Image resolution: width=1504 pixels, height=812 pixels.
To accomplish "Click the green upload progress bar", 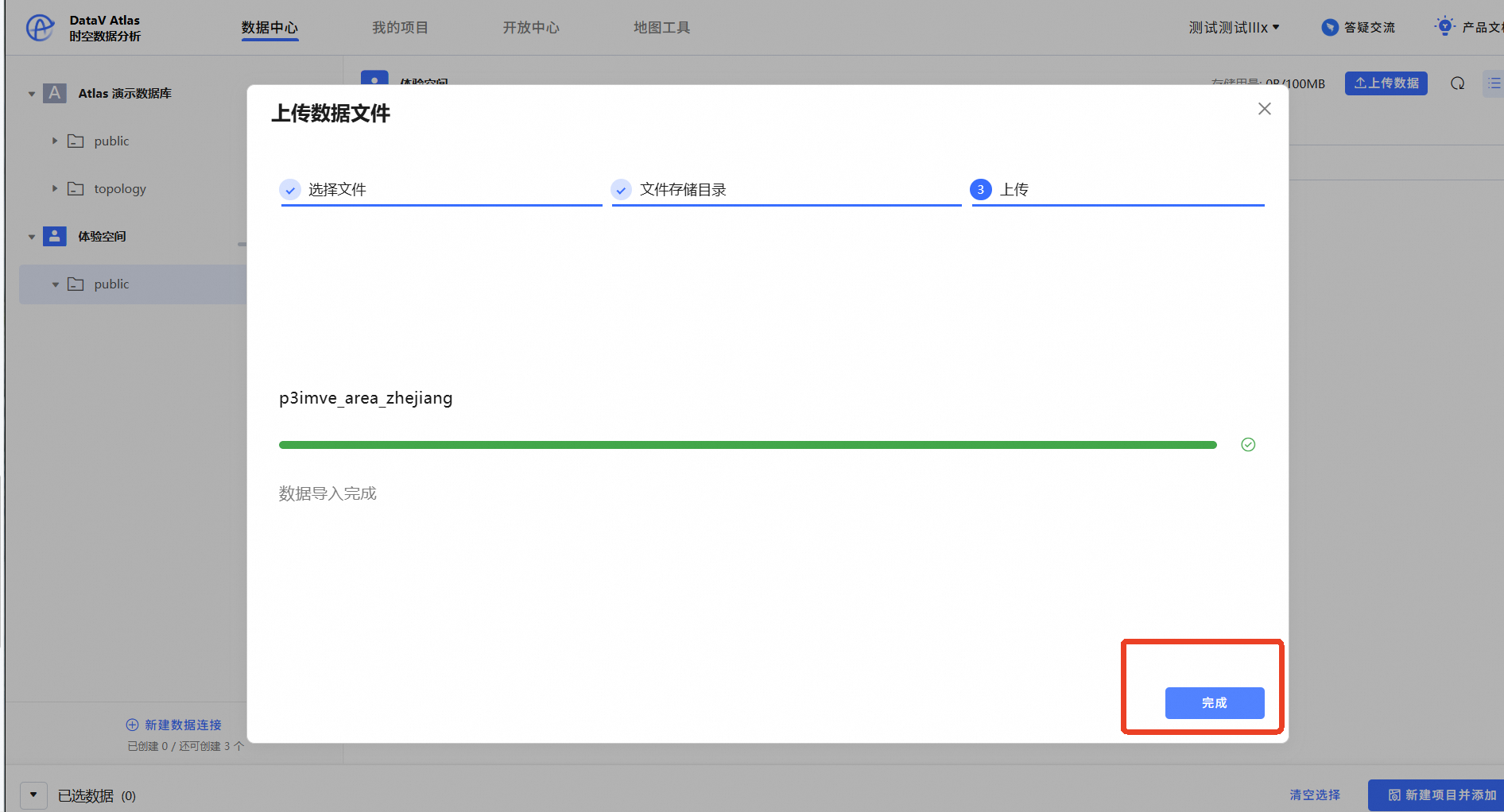I will point(748,445).
